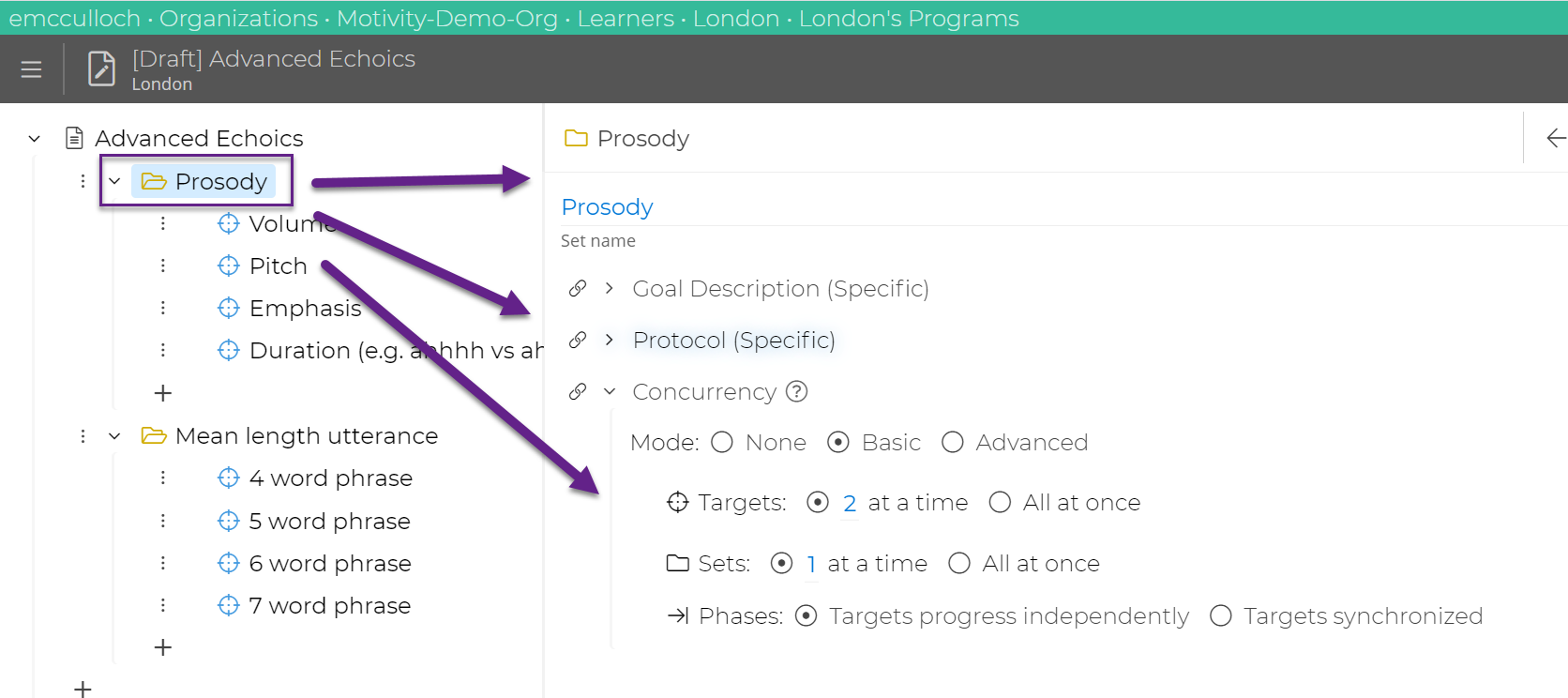Image resolution: width=1568 pixels, height=698 pixels.
Task: Select the target icon next to 4 word phrase
Action: pos(228,478)
